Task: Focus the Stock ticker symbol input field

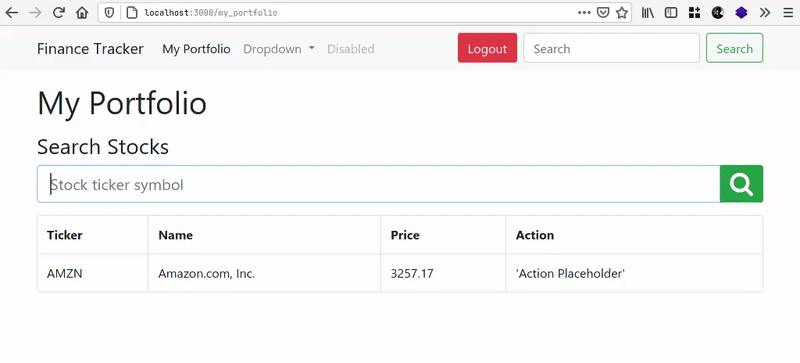Action: 378,184
